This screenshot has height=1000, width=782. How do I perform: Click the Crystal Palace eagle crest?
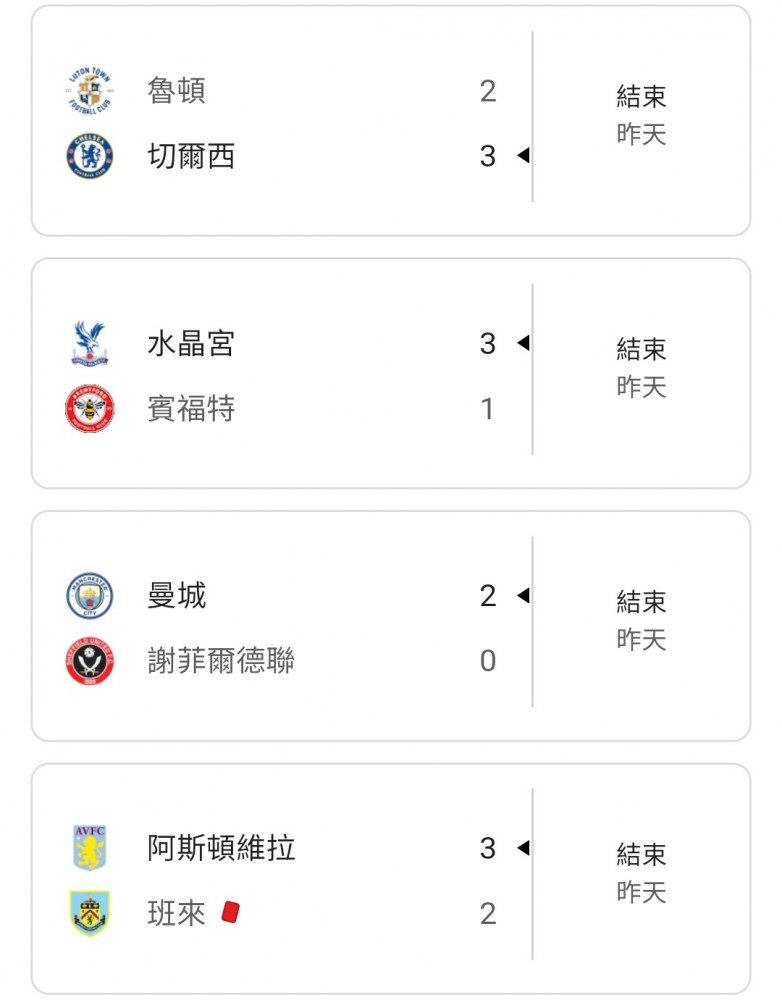89,343
